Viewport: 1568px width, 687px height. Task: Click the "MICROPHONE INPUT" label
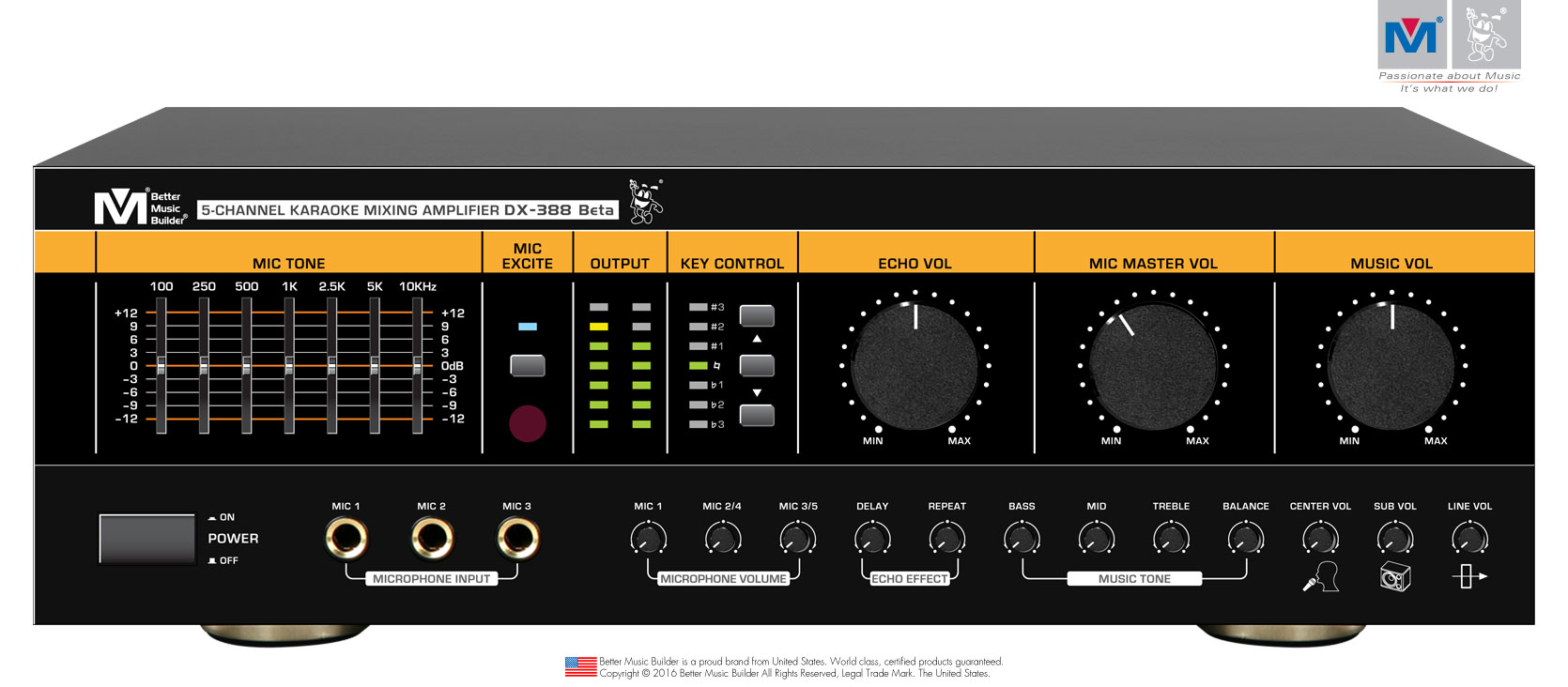pyautogui.click(x=432, y=579)
